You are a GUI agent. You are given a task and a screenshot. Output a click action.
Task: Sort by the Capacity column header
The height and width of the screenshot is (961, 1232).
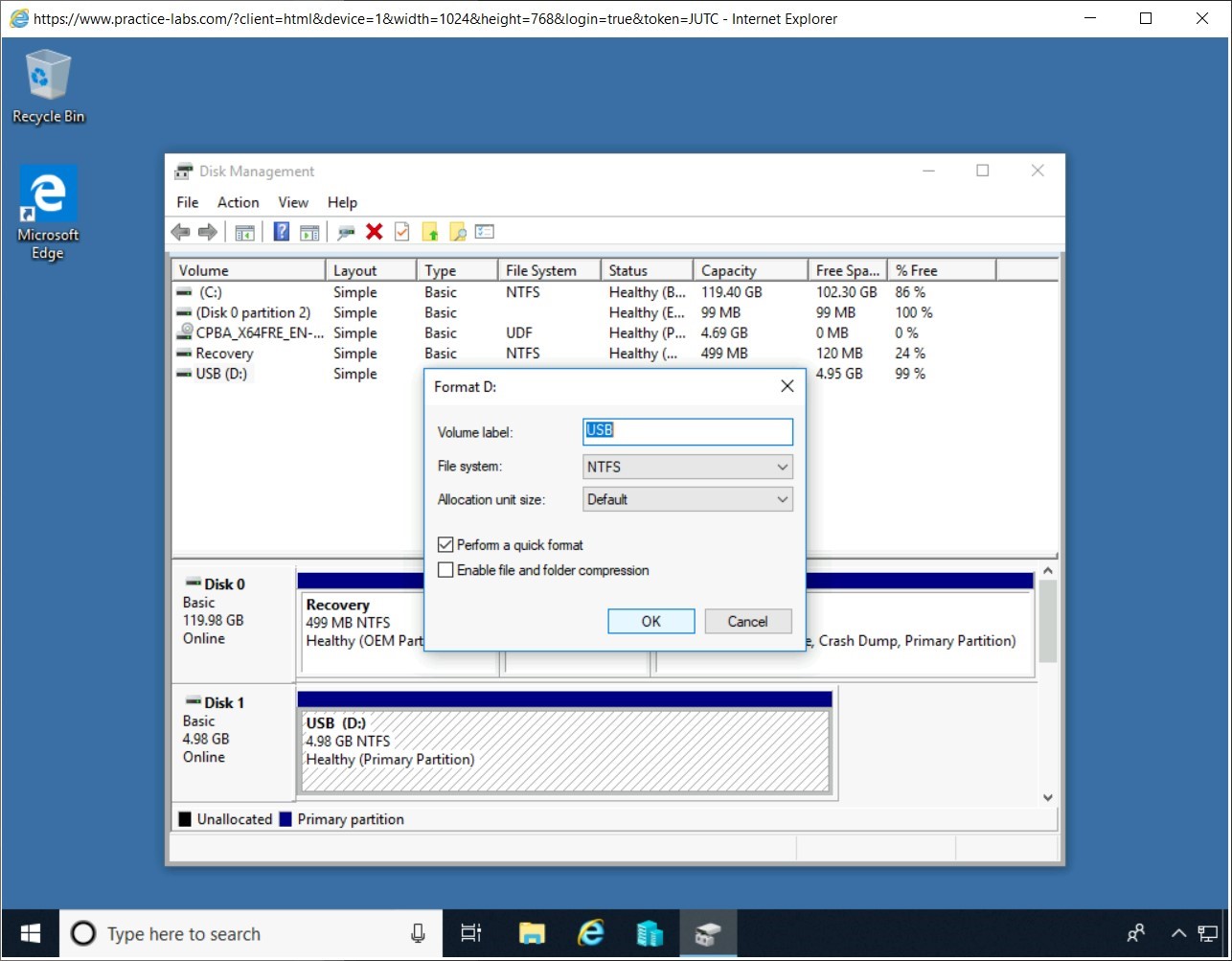[750, 270]
